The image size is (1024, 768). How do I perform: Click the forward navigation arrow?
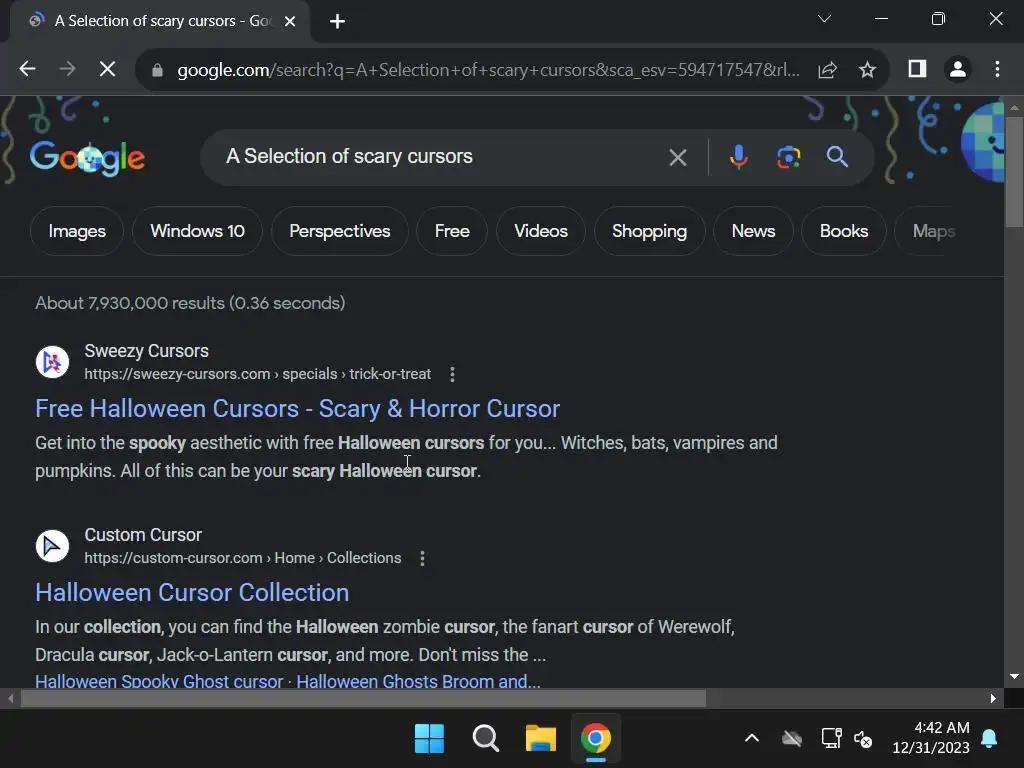click(67, 69)
